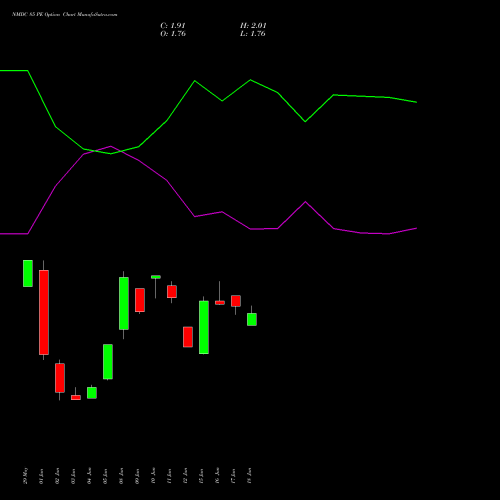Image resolution: width=500 pixels, height=500 pixels.
Task: Click the green 29 May candlestick
Action: click(28, 273)
